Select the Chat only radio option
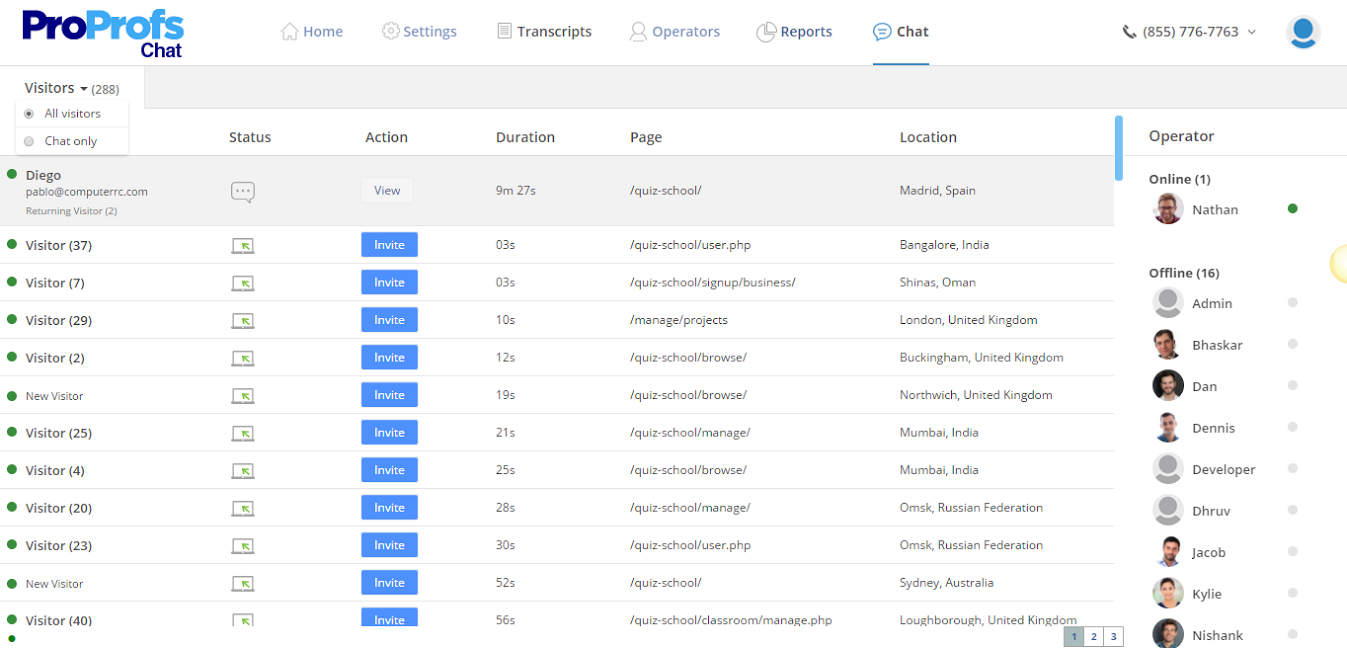This screenshot has height=648, width=1347. [29, 141]
